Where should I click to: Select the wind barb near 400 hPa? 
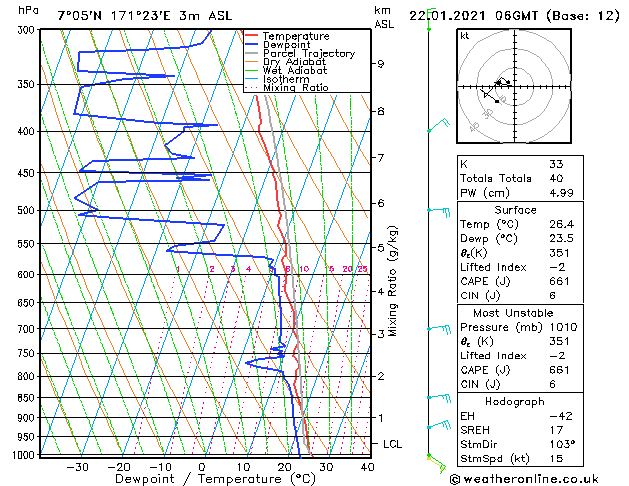[436, 127]
